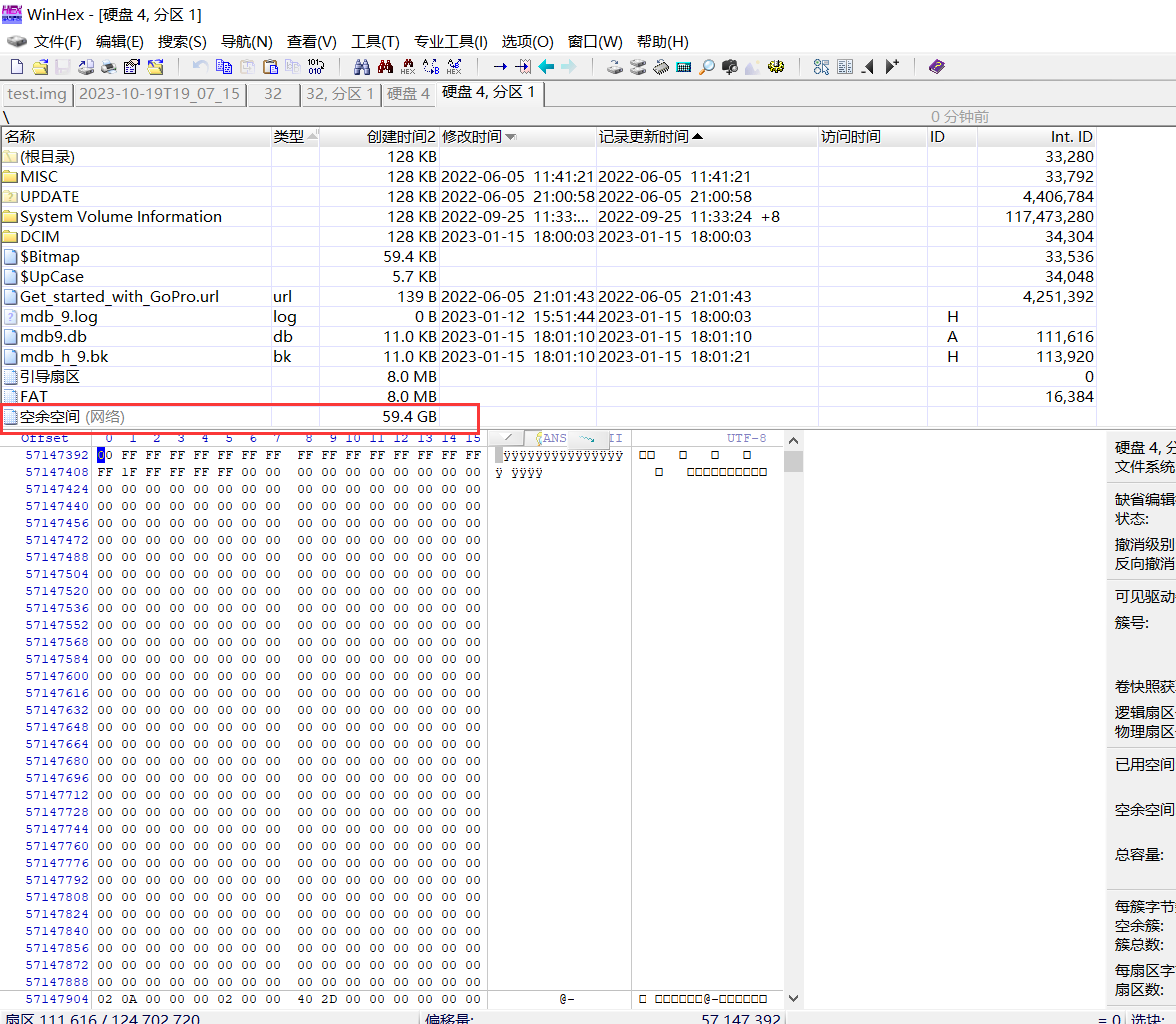Click the Undo toolbar icon
This screenshot has width=1176, height=1024.
(x=200, y=67)
